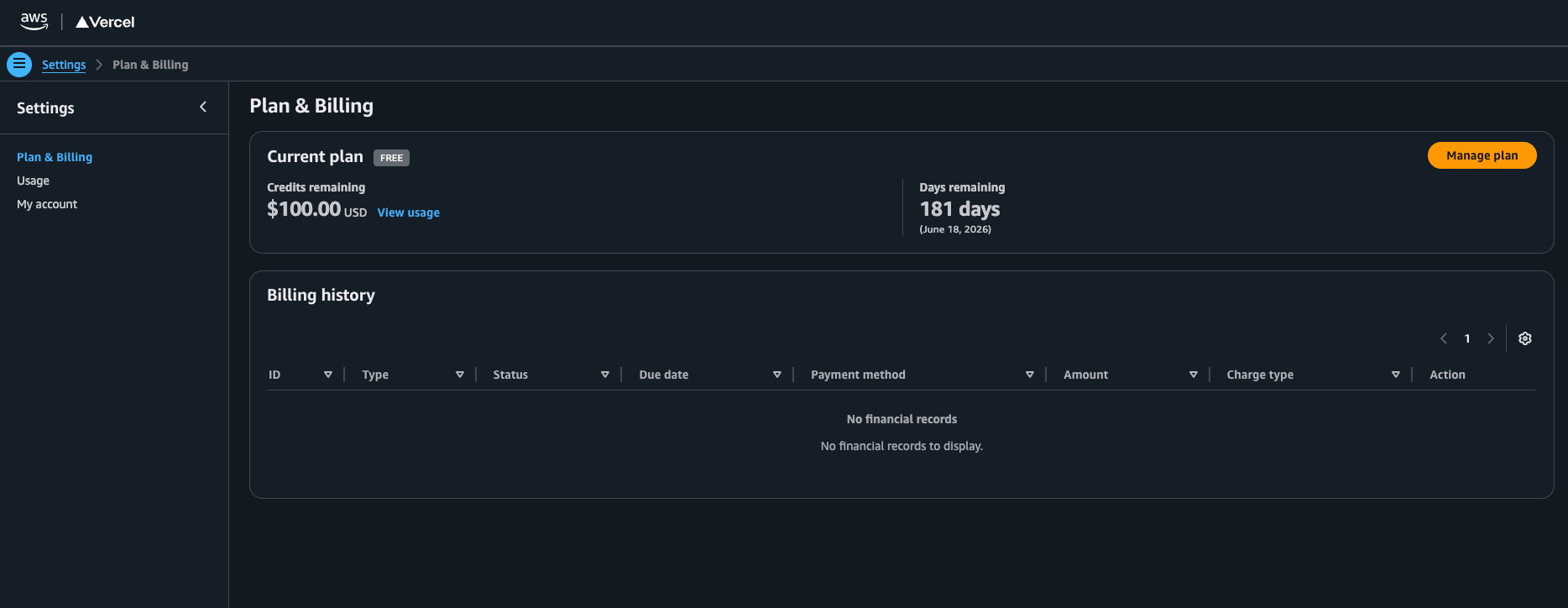Go to previous page in Billing history
Image resolution: width=1568 pixels, height=608 pixels.
[x=1444, y=338]
